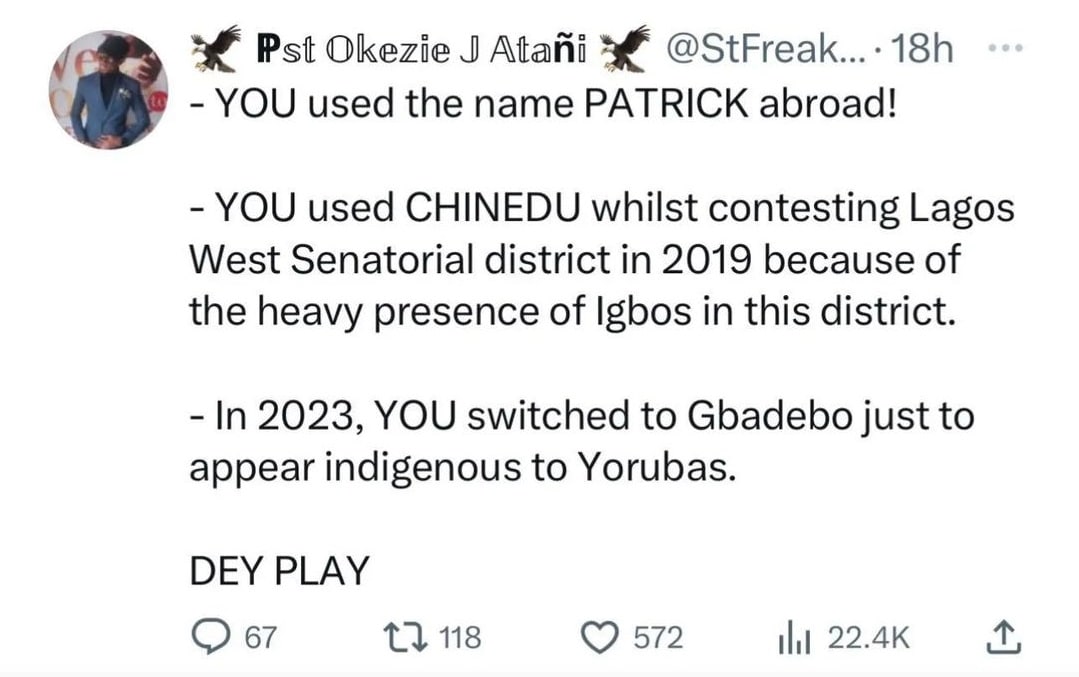Click the paragraph about CHINEDU and Lagos West

(x=600, y=260)
